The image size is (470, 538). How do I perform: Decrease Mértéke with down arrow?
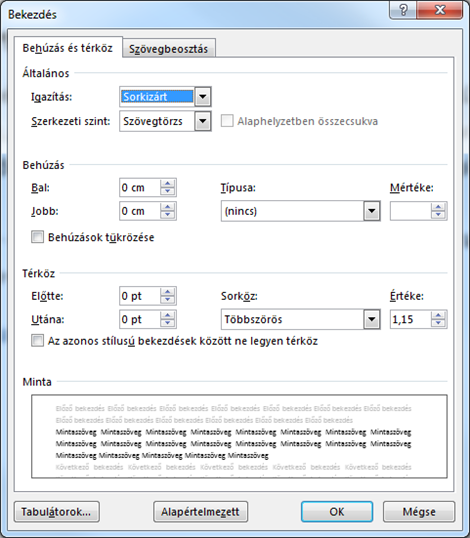tap(438, 215)
